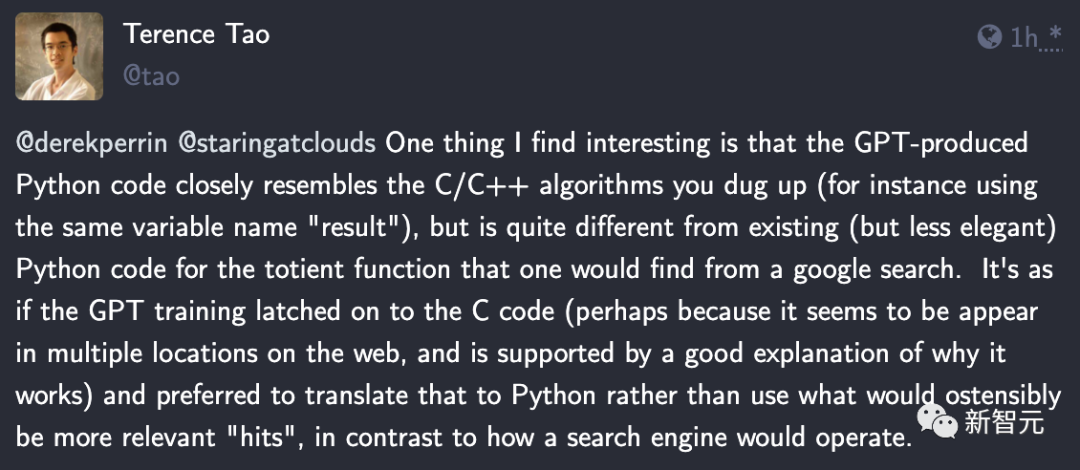The image size is (1080, 470).
Task: Click the @tao account handle
Action: coord(151,76)
